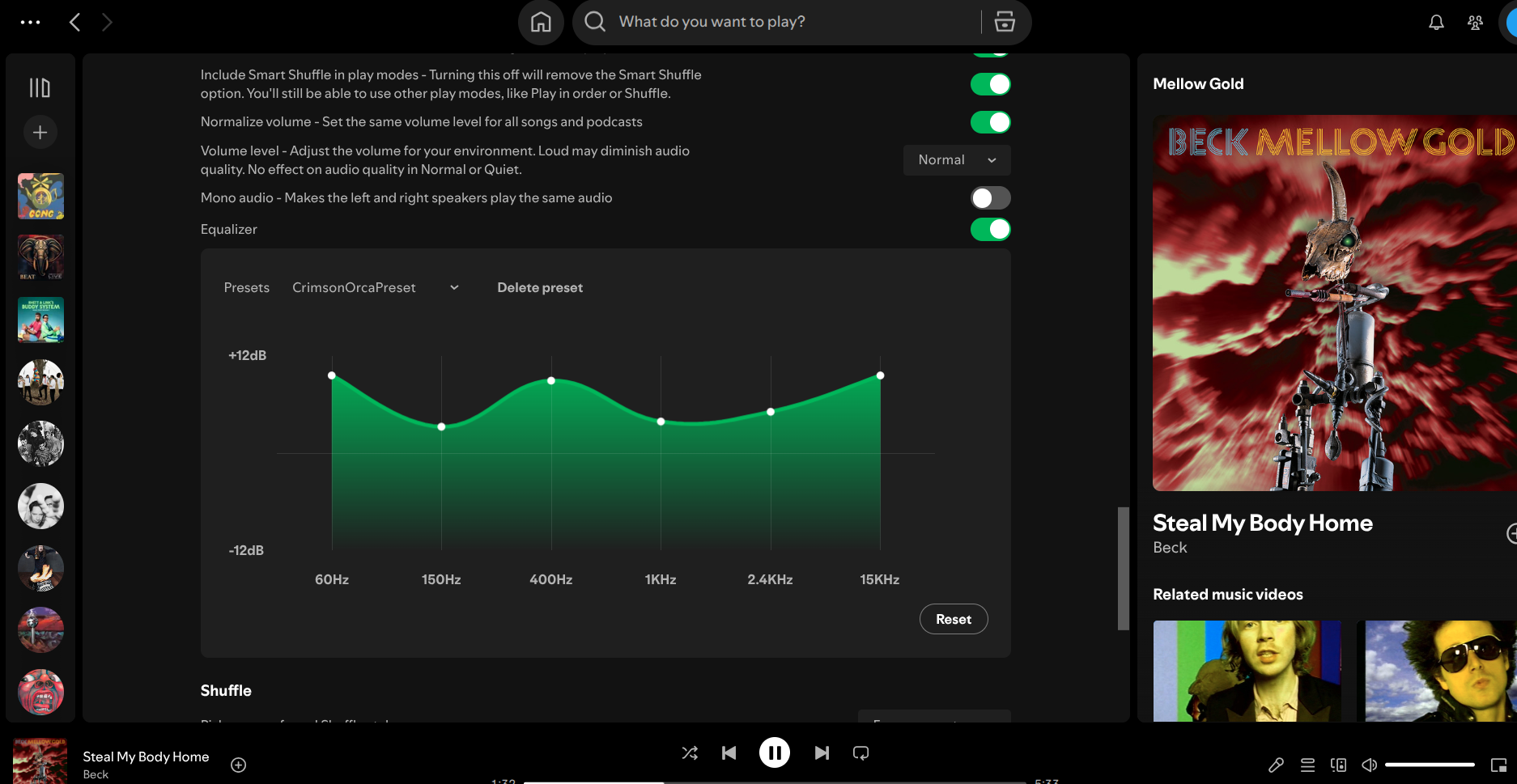Open Mellow Gold heading link
The height and width of the screenshot is (784, 1517).
click(1198, 84)
